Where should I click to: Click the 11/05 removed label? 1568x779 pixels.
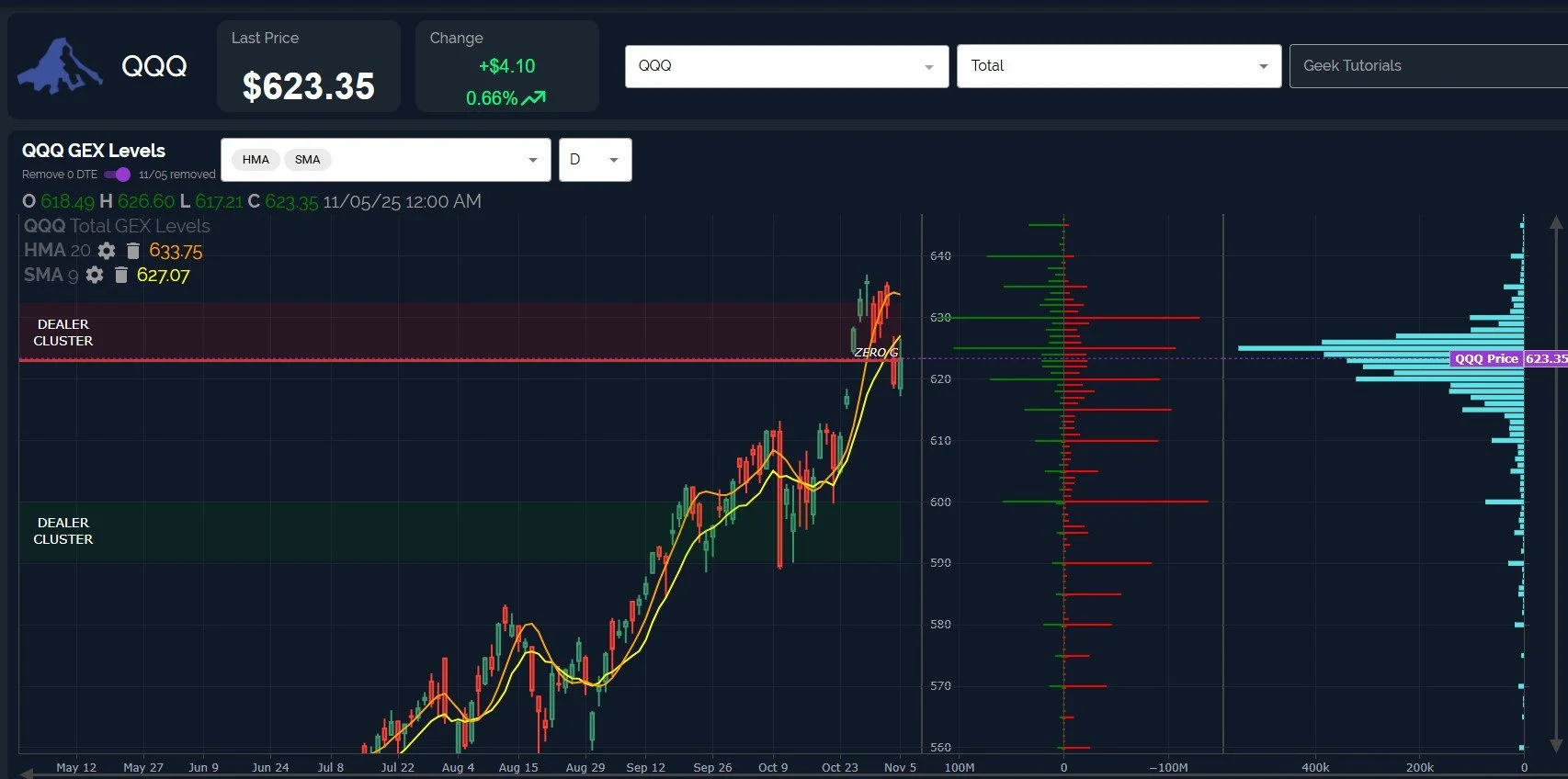click(x=177, y=175)
